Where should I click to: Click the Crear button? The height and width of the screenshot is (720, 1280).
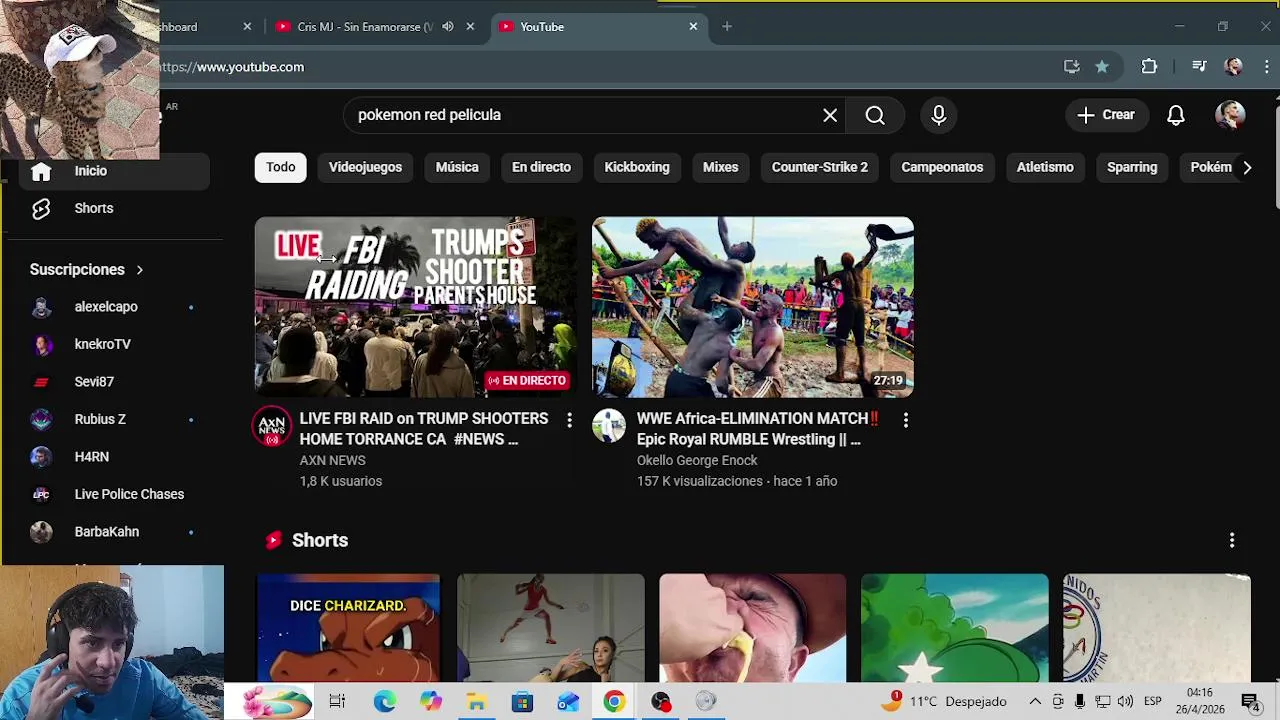(x=1106, y=115)
